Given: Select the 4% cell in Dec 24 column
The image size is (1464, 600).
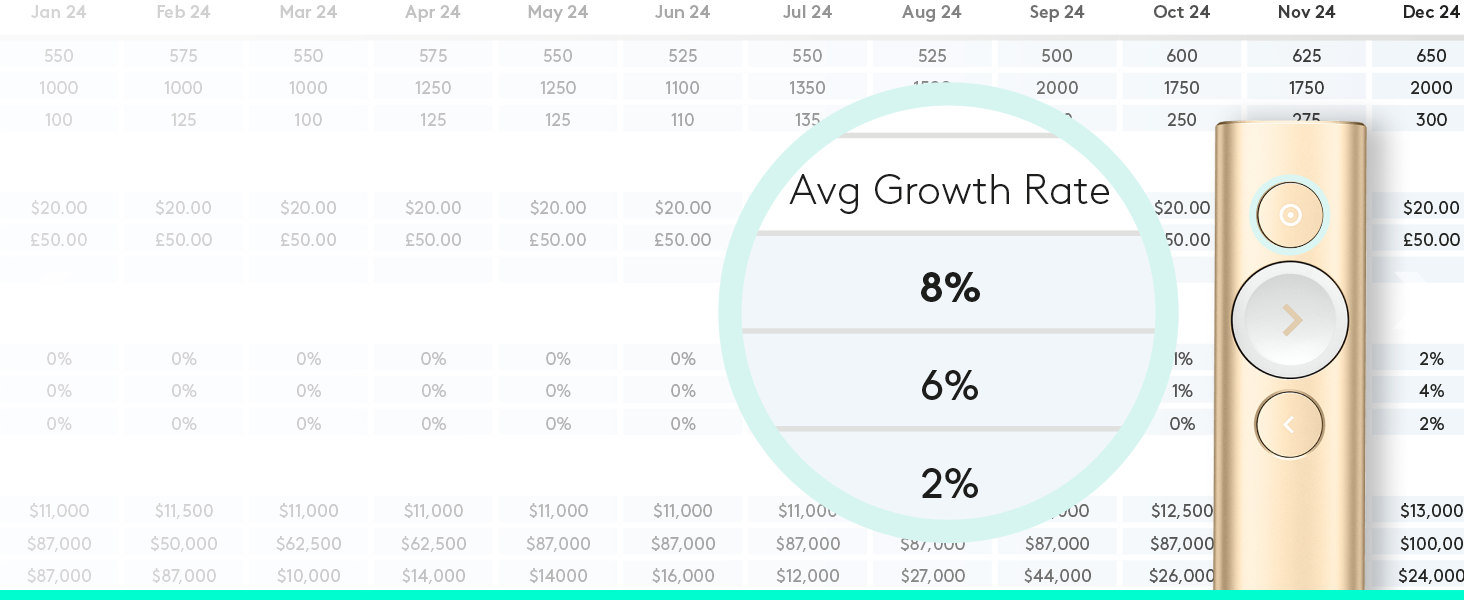Looking at the screenshot, I should (x=1431, y=391).
